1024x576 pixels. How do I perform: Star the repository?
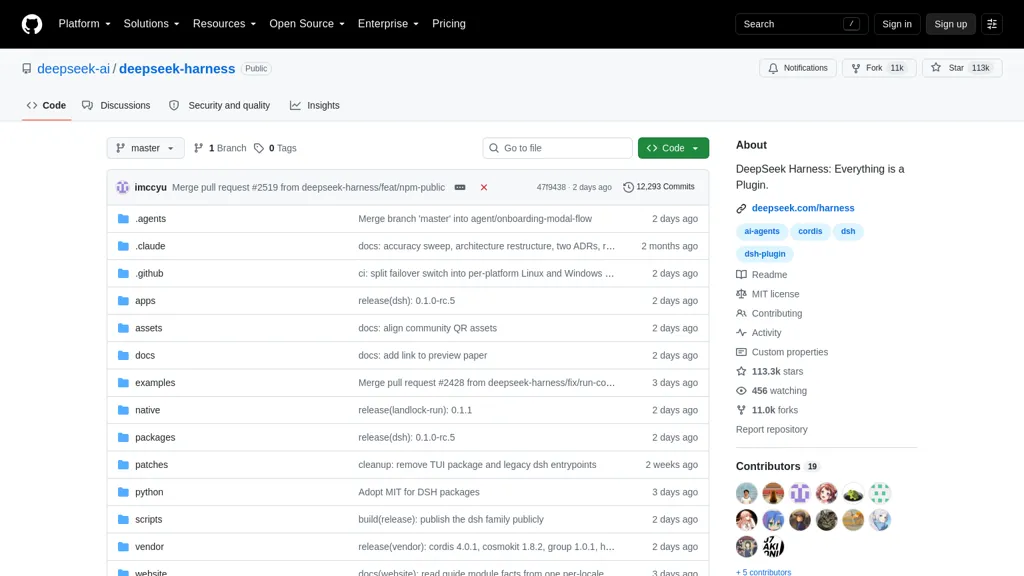(962, 68)
